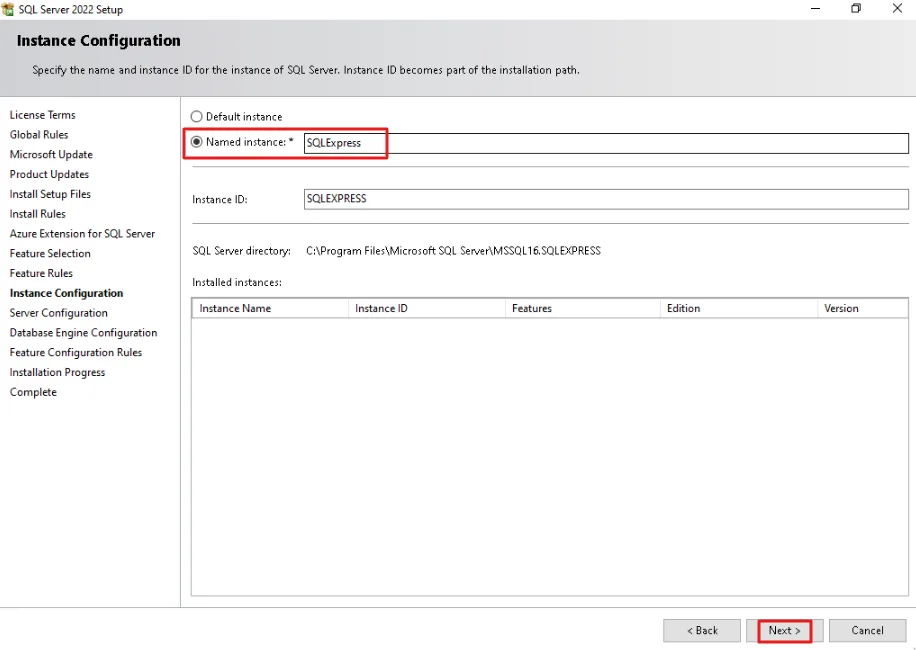
Task: Open the Server Configuration step
Action: (58, 313)
